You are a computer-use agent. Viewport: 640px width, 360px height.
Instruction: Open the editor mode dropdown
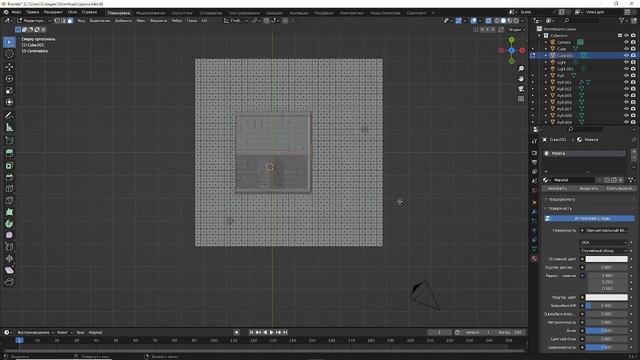click(x=34, y=20)
